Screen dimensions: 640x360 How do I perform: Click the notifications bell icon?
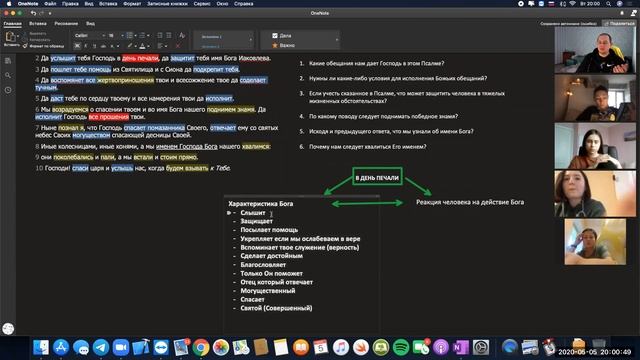622,13
